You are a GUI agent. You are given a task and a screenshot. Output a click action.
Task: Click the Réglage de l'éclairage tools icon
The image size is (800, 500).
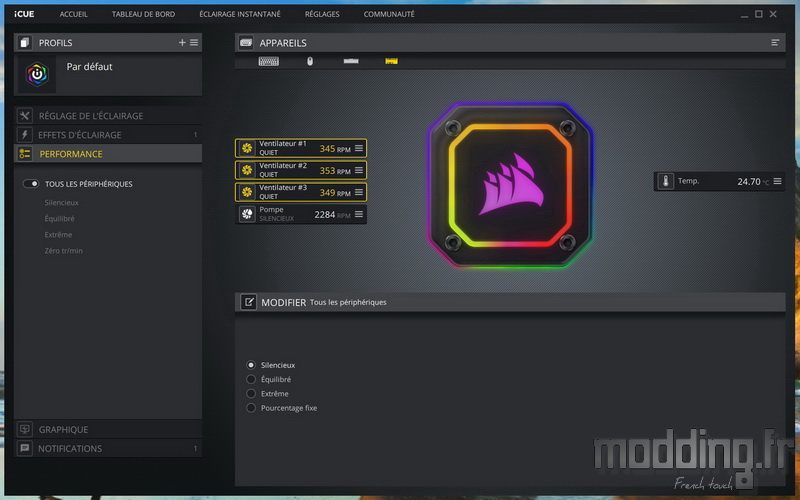click(x=24, y=116)
